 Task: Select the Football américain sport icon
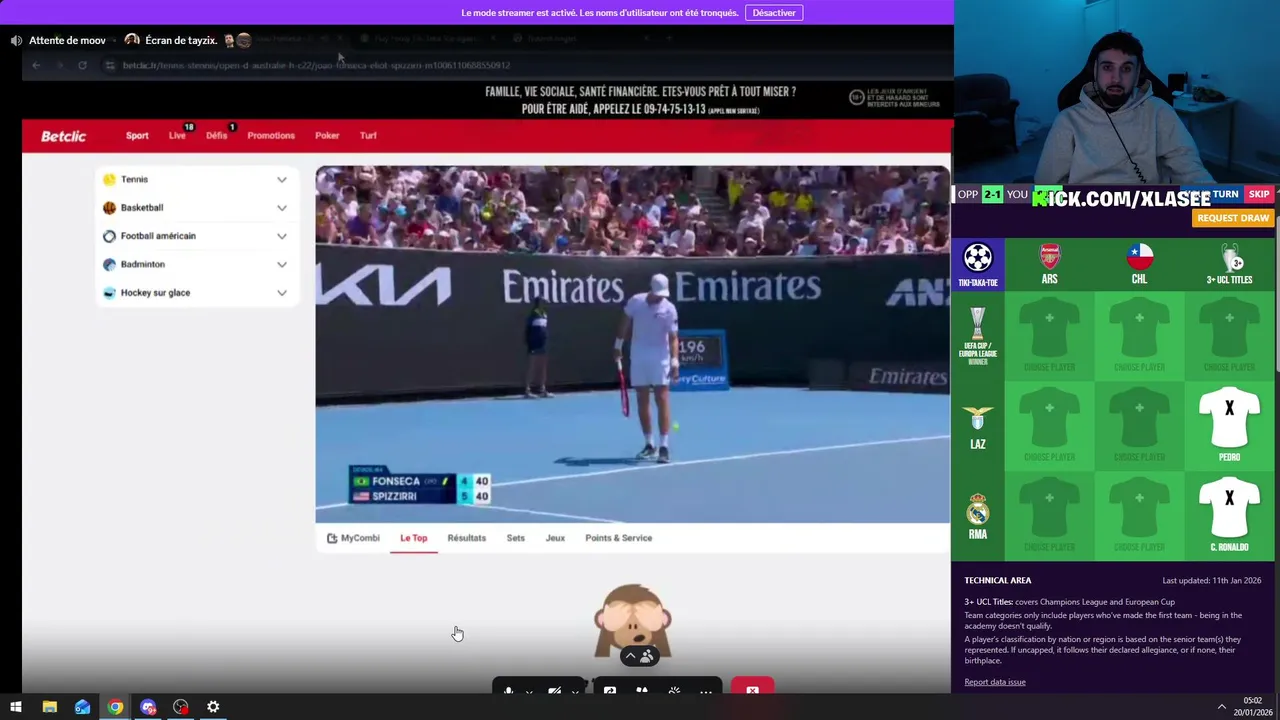pos(109,236)
